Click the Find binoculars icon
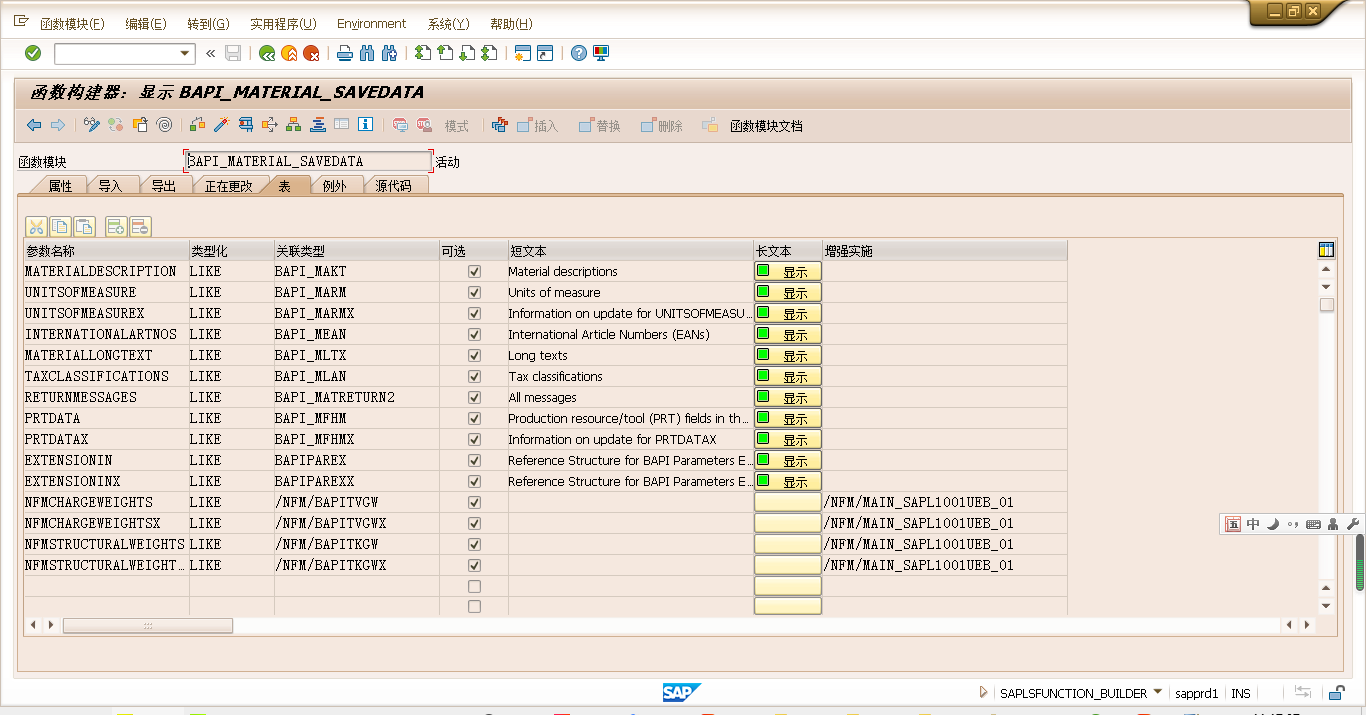 [x=366, y=52]
